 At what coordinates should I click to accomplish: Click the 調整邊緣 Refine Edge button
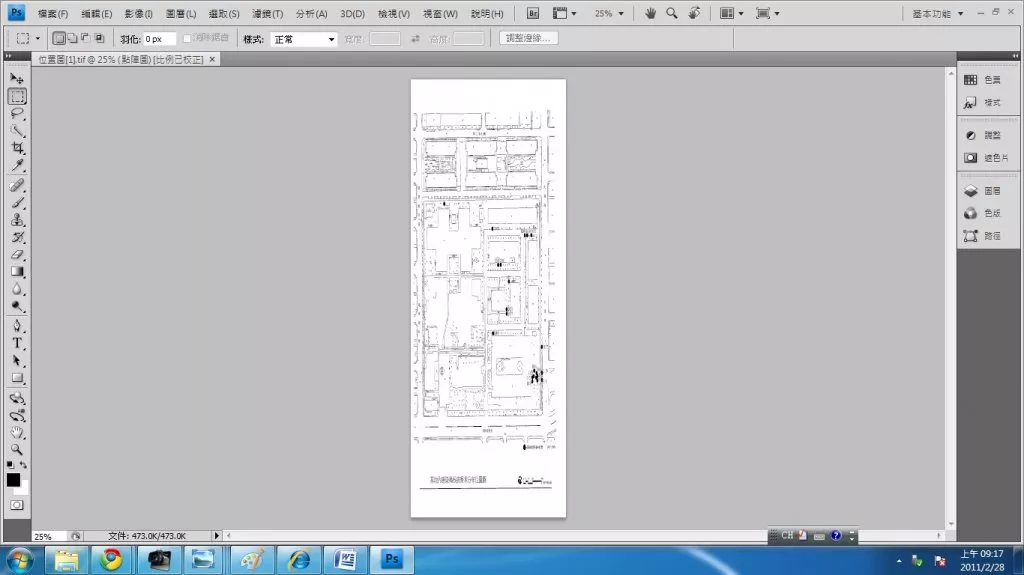(x=528, y=38)
